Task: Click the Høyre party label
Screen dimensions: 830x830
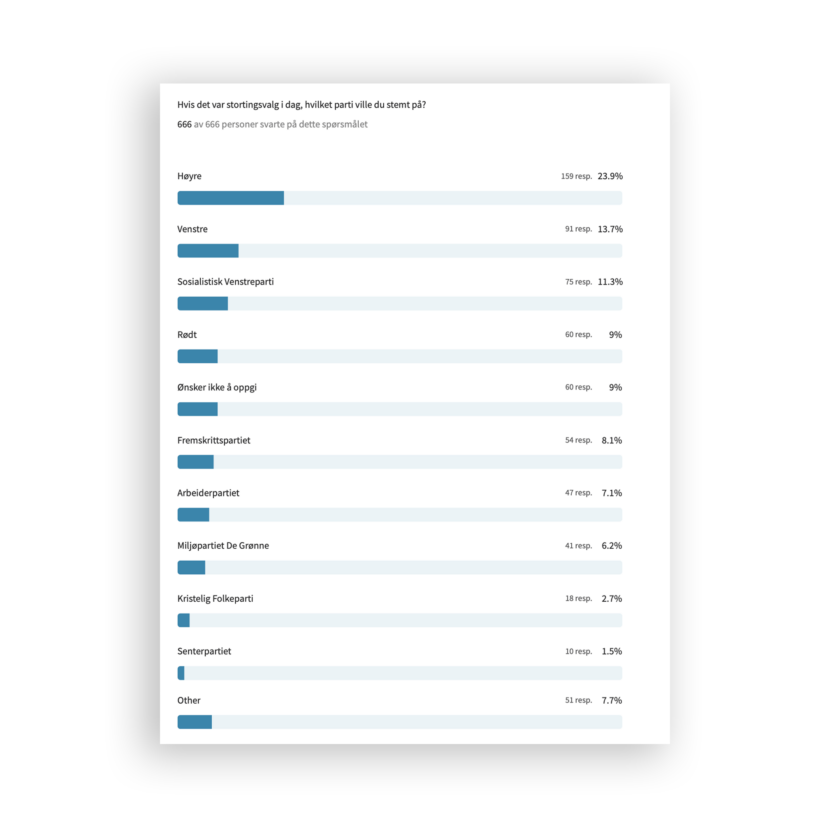Action: click(x=190, y=176)
